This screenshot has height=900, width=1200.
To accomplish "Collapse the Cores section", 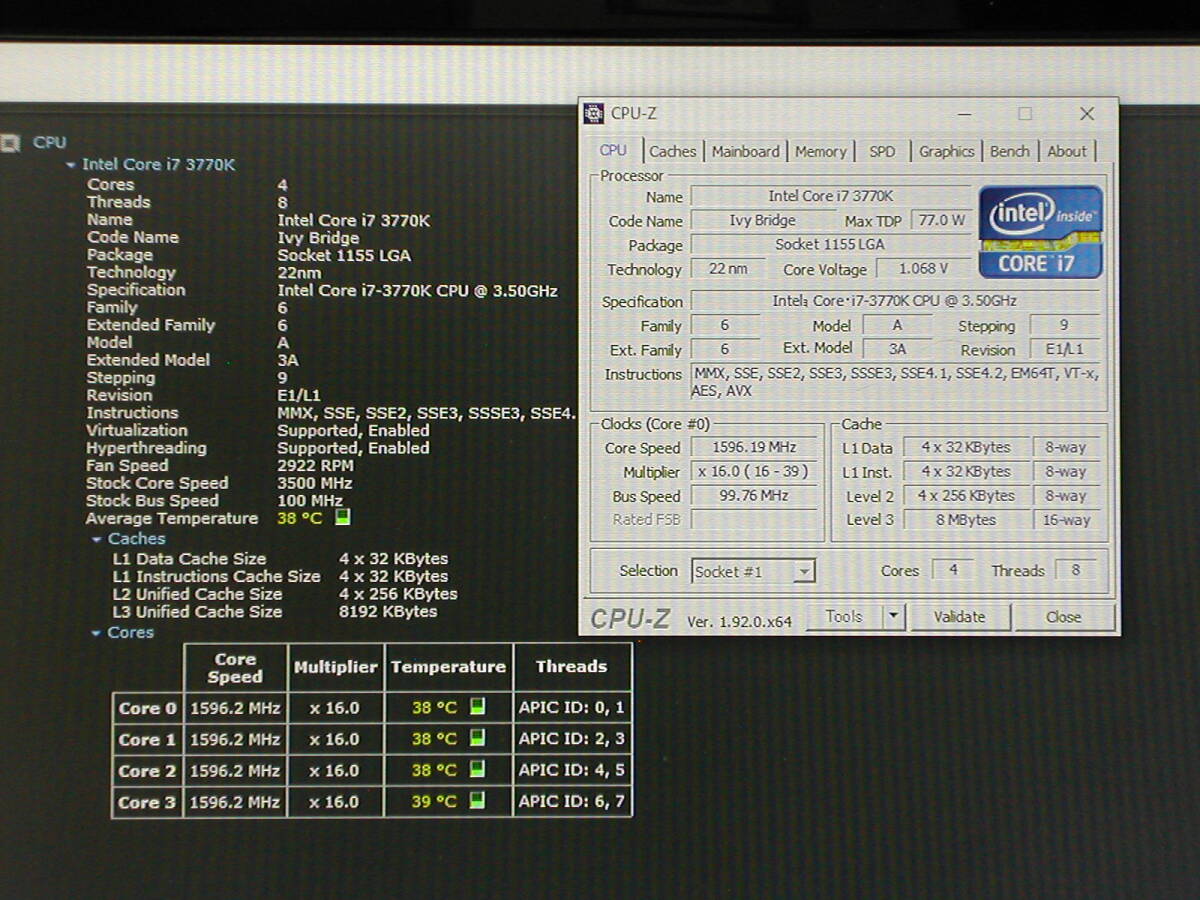I will [97, 633].
